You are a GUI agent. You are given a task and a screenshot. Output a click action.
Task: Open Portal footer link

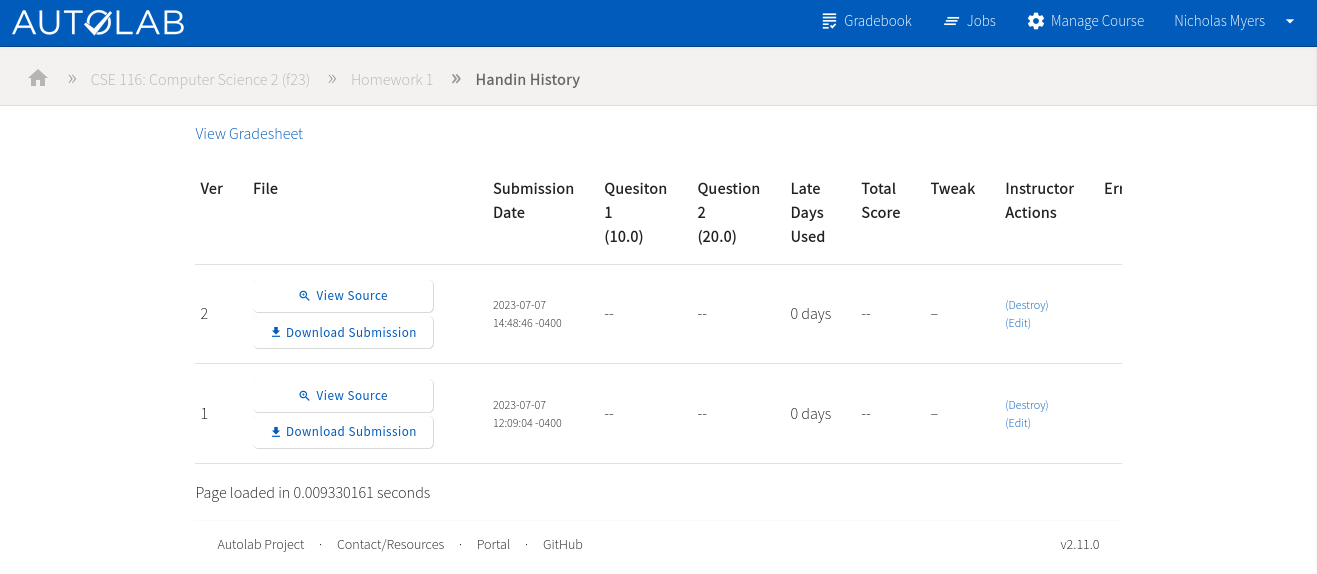click(493, 545)
